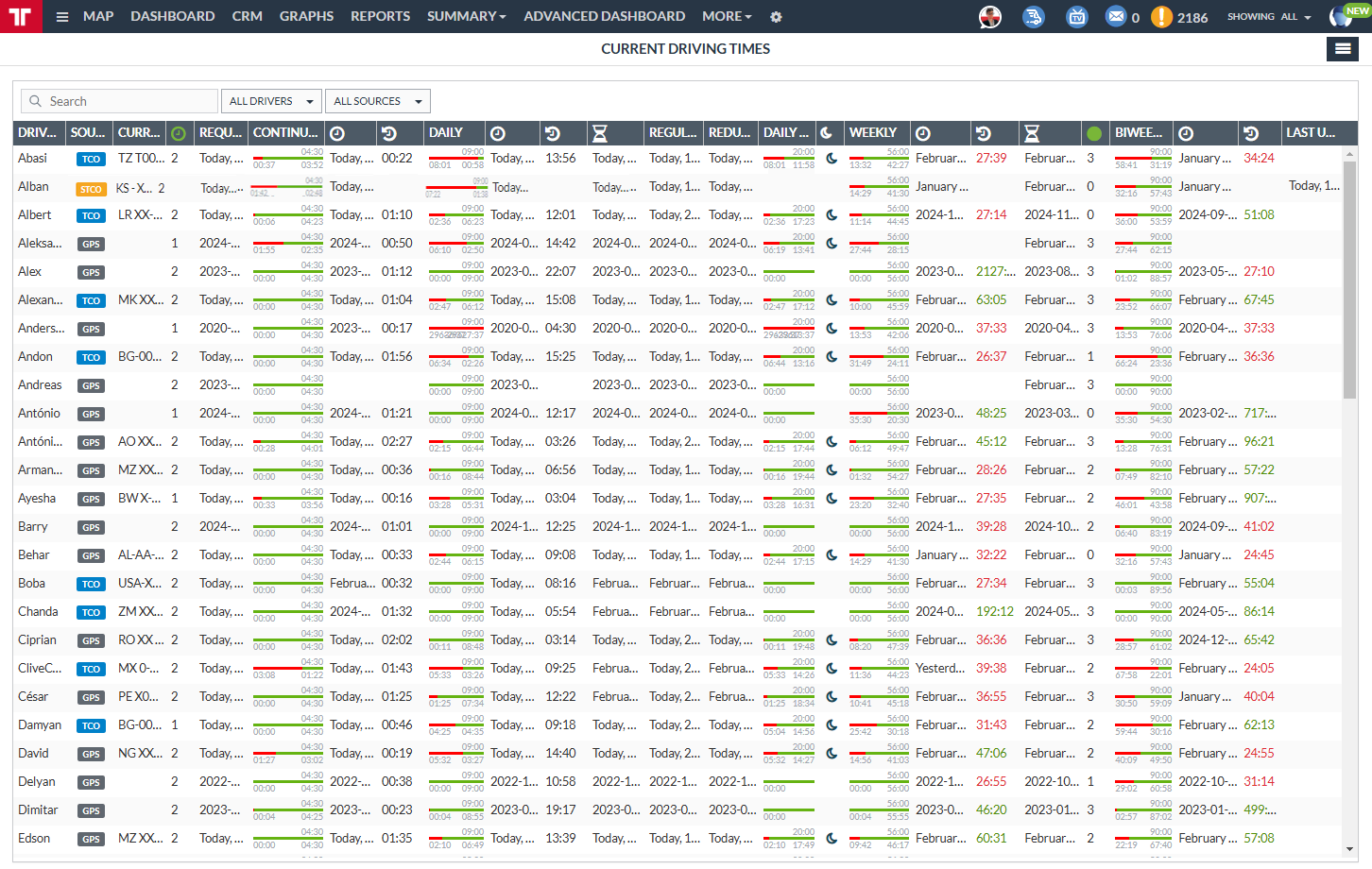This screenshot has height=869, width=1372.
Task: Toggle the options panel button below top bar
Action: point(1343,49)
